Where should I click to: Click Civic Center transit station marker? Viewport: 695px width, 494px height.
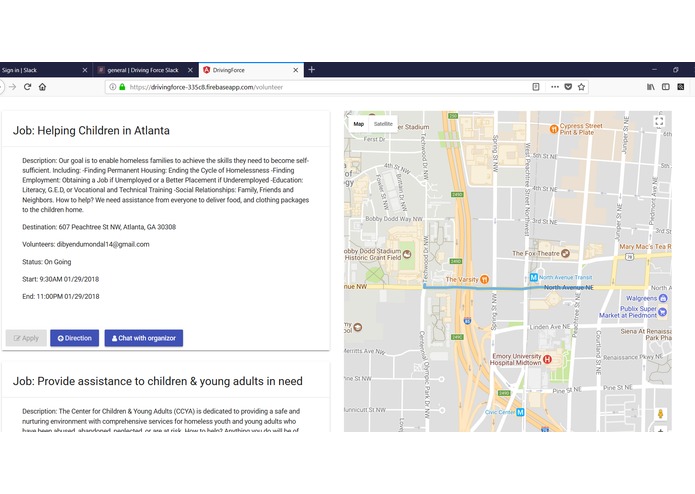(520, 412)
